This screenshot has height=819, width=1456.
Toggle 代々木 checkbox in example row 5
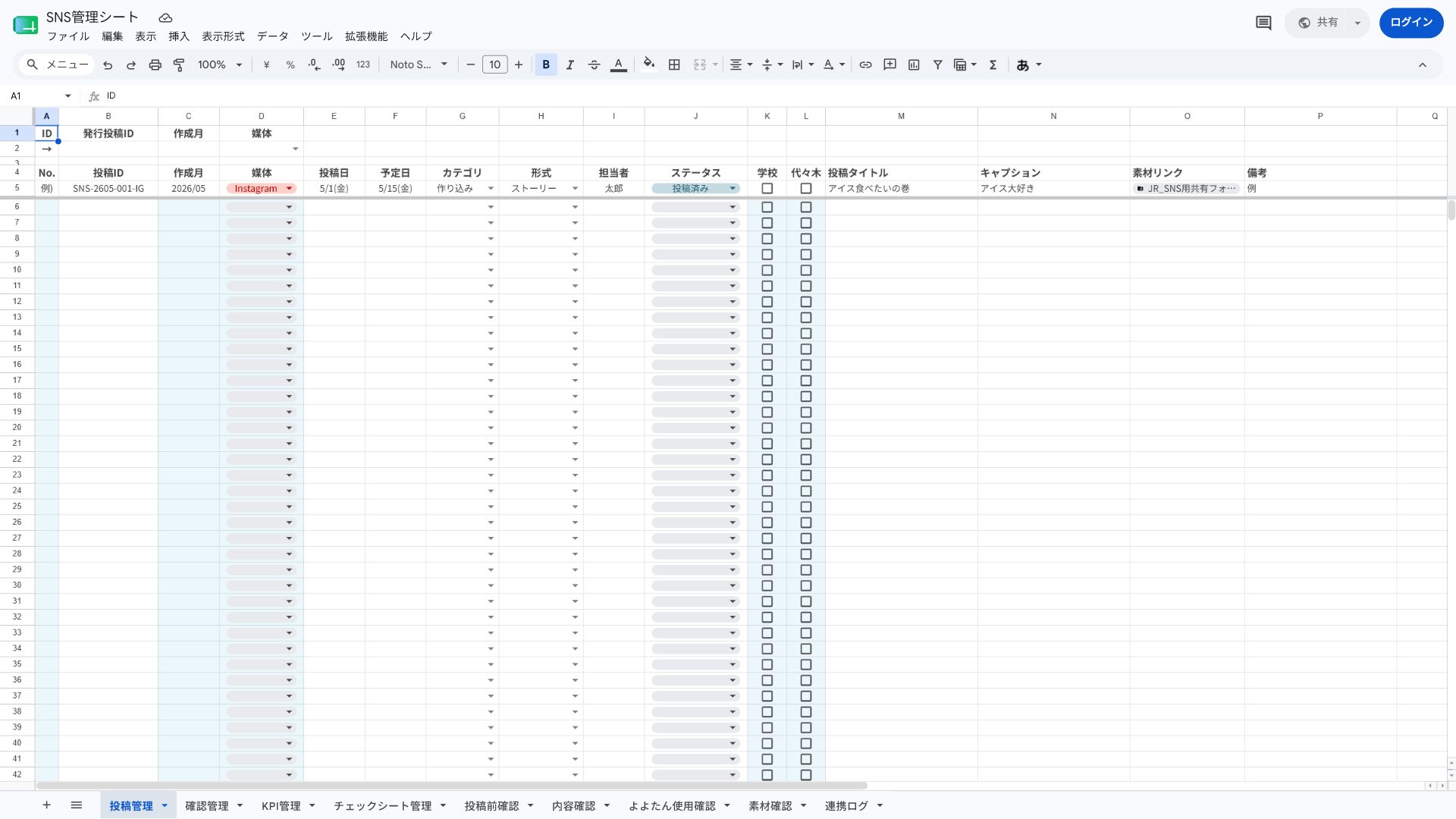[806, 189]
